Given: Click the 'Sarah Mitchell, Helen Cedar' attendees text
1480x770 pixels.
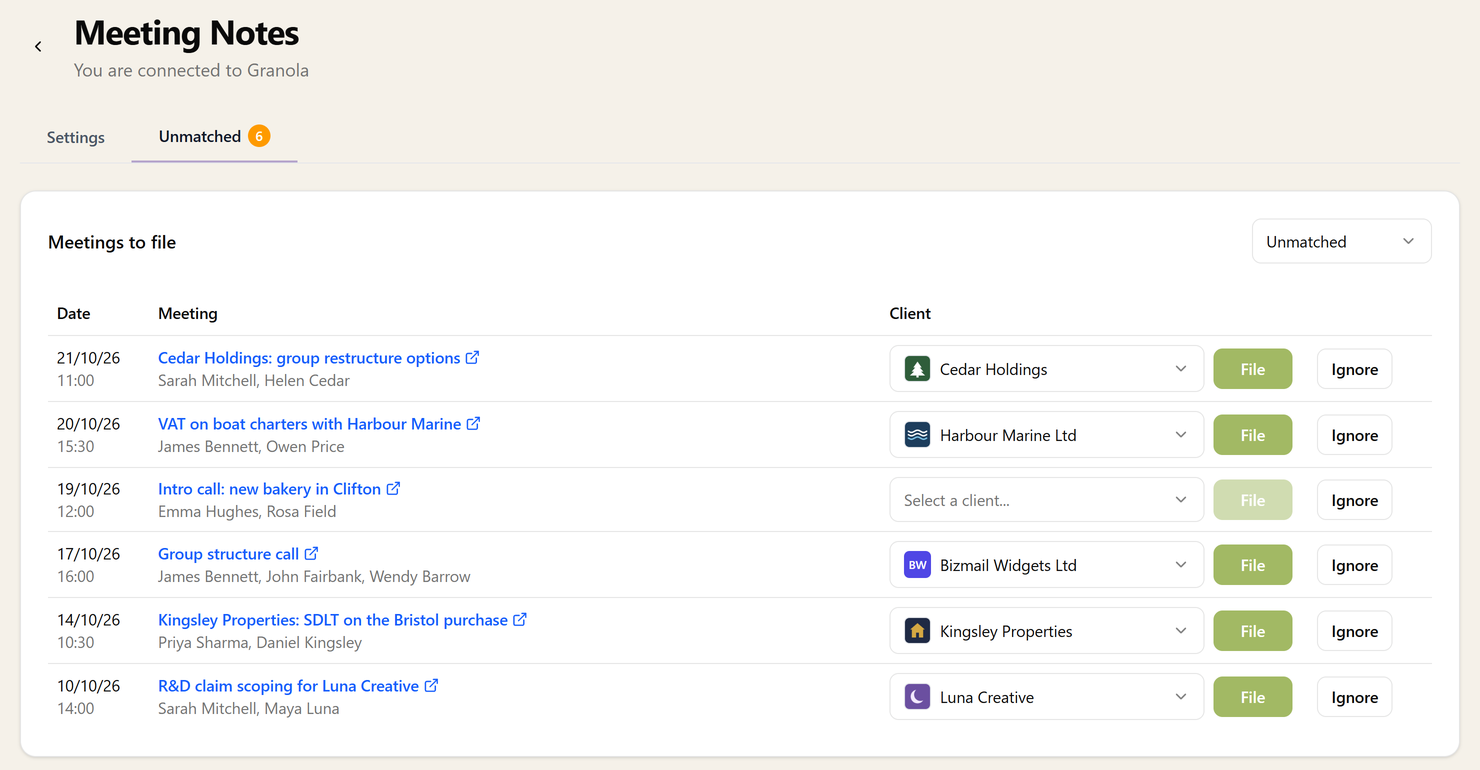Looking at the screenshot, I should click(254, 380).
